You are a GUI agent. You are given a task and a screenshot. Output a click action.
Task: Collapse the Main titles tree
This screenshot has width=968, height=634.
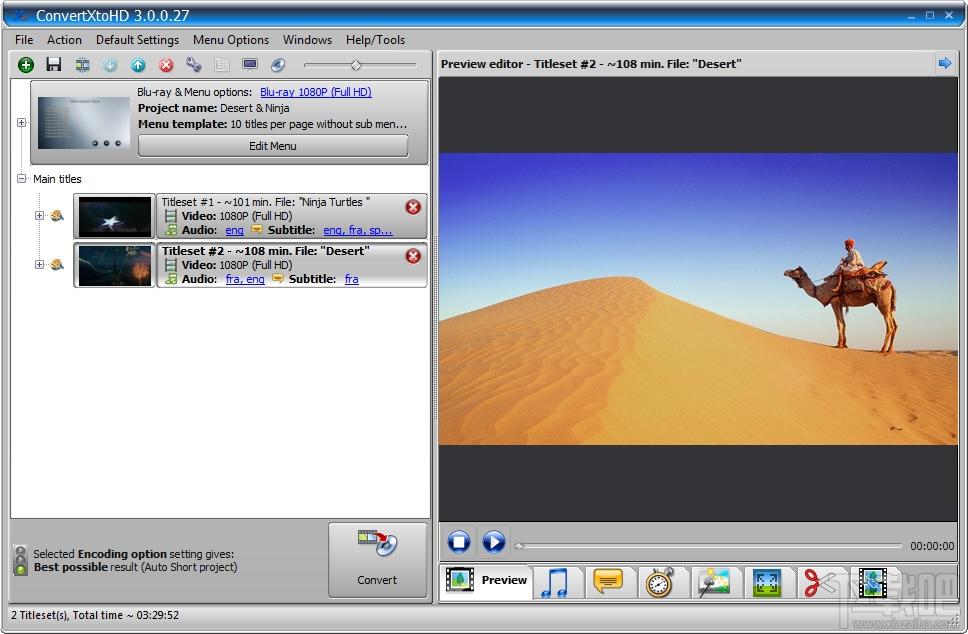coord(22,179)
